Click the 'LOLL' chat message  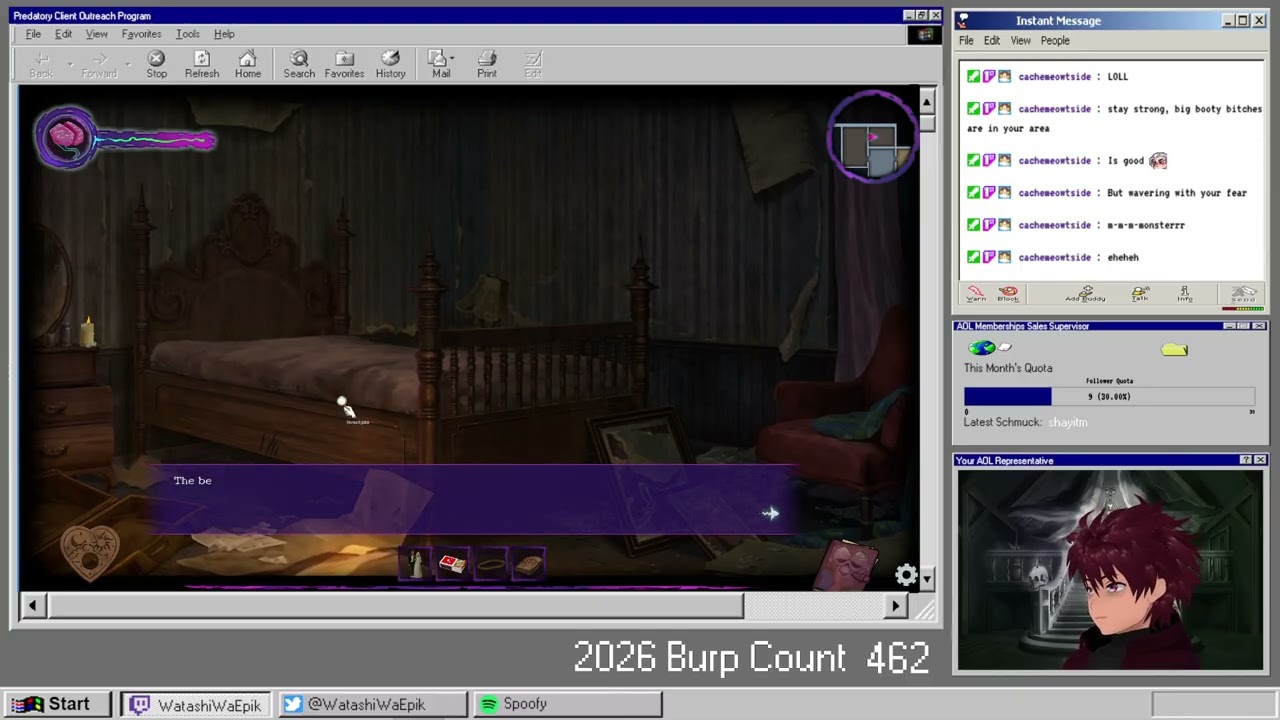(1117, 77)
